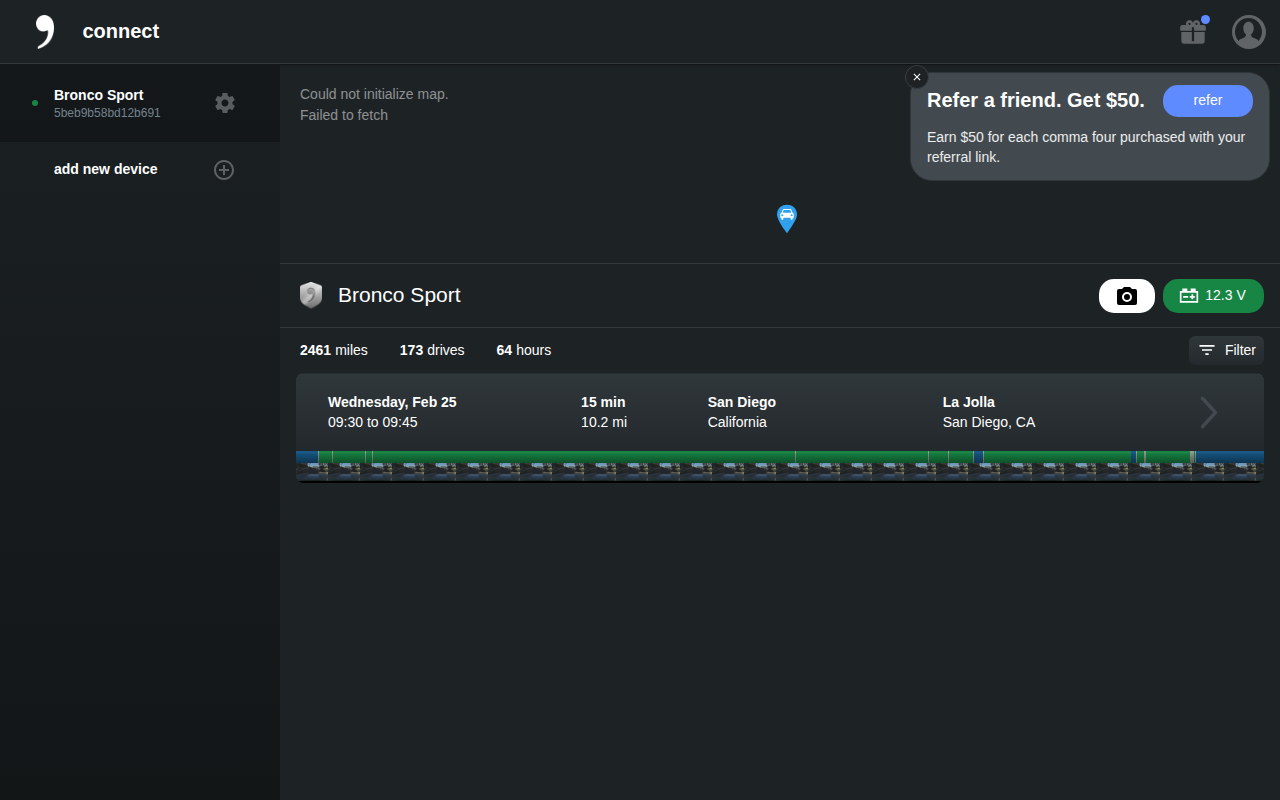Click the Bronco Sport heading title
Screen dimensions: 1280x800
click(x=400, y=295)
